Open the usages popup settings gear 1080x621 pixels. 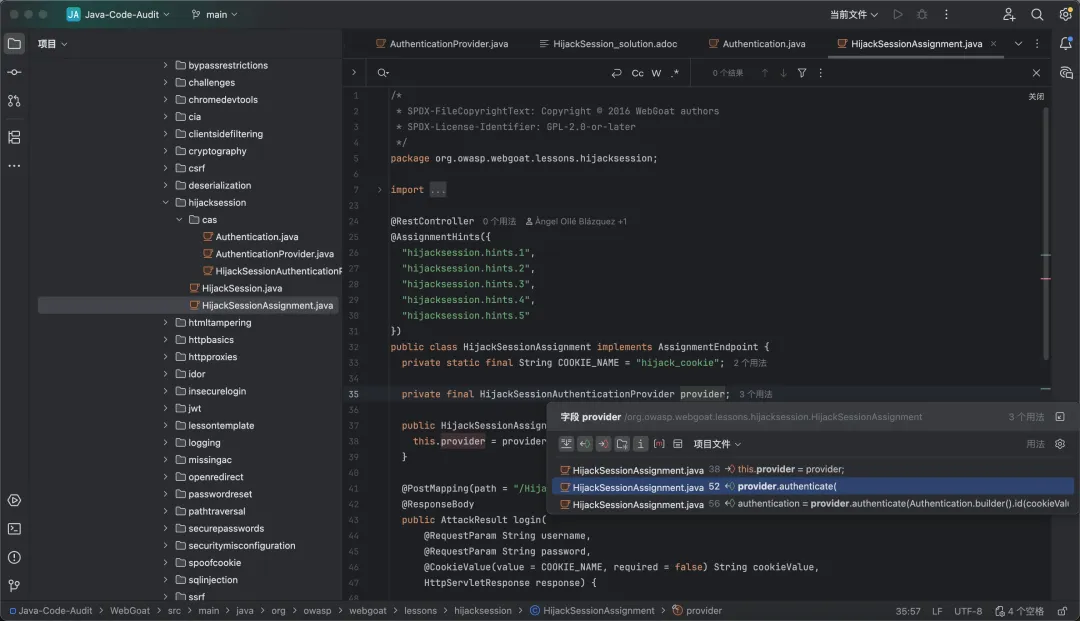[x=1060, y=444]
